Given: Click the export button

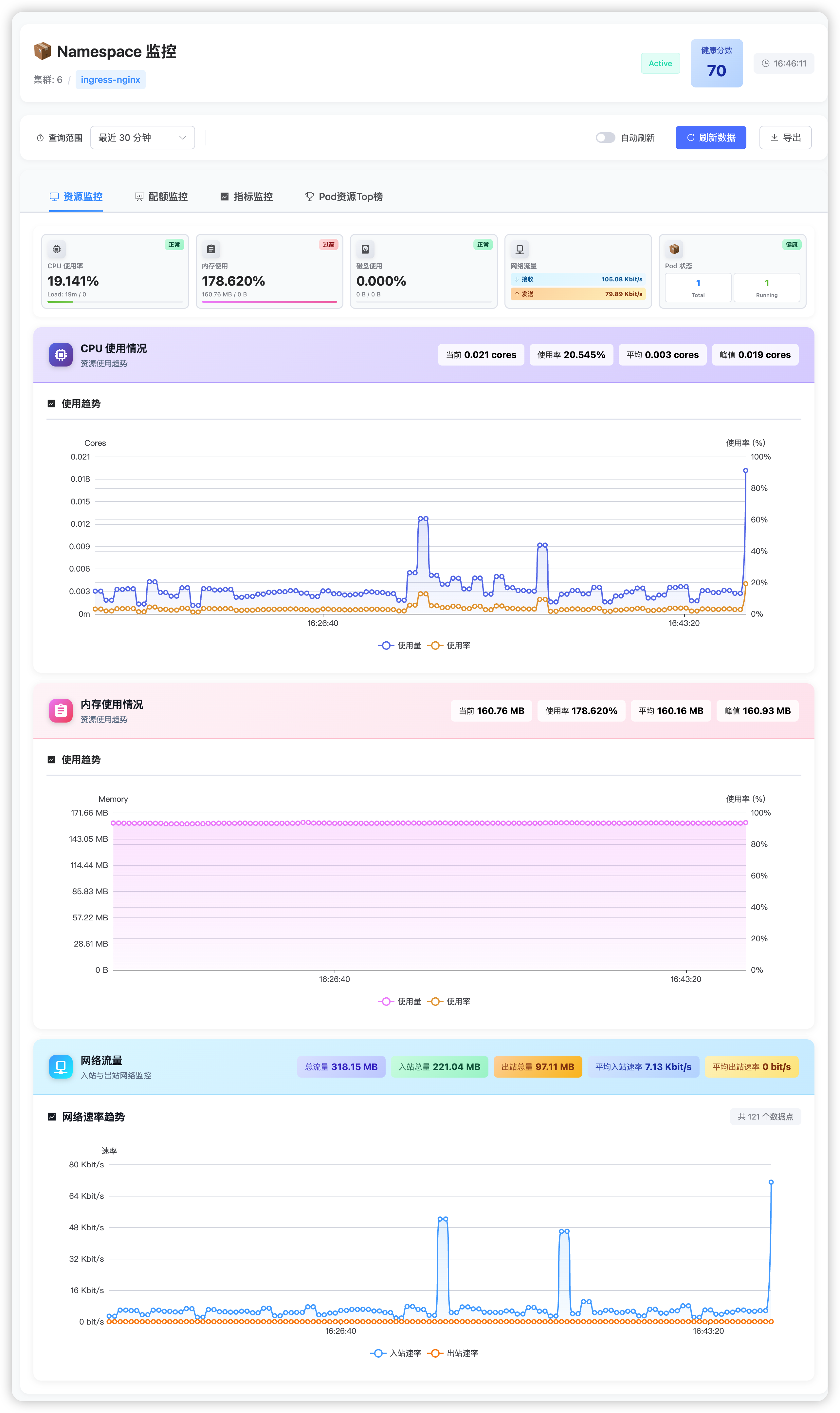Looking at the screenshot, I should click(x=785, y=138).
